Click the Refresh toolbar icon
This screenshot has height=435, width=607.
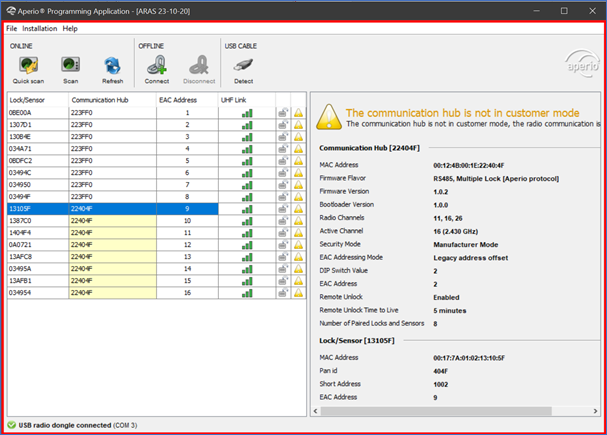(x=113, y=66)
